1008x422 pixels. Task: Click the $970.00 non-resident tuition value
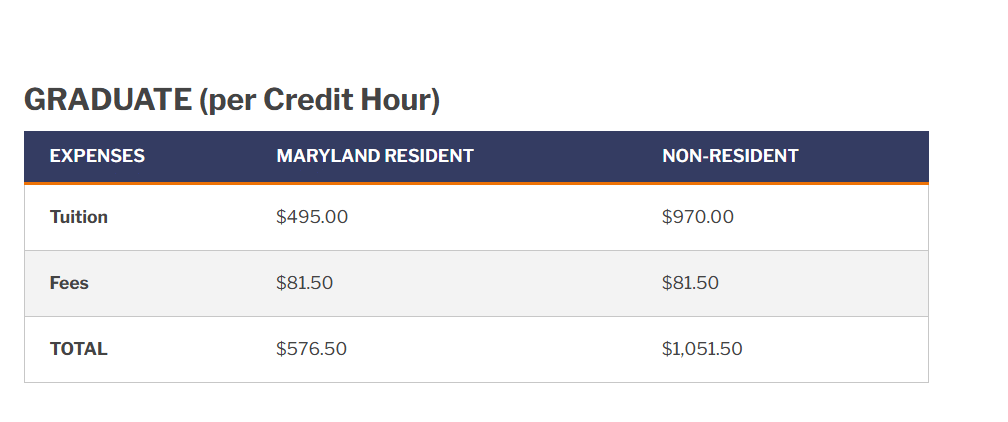click(698, 217)
